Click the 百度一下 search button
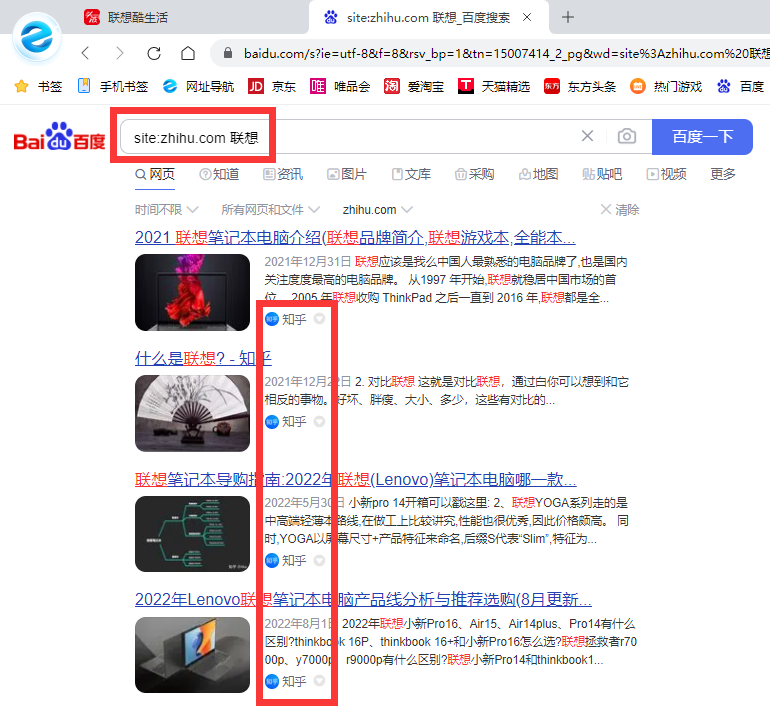The width and height of the screenshot is (770, 707). click(702, 136)
